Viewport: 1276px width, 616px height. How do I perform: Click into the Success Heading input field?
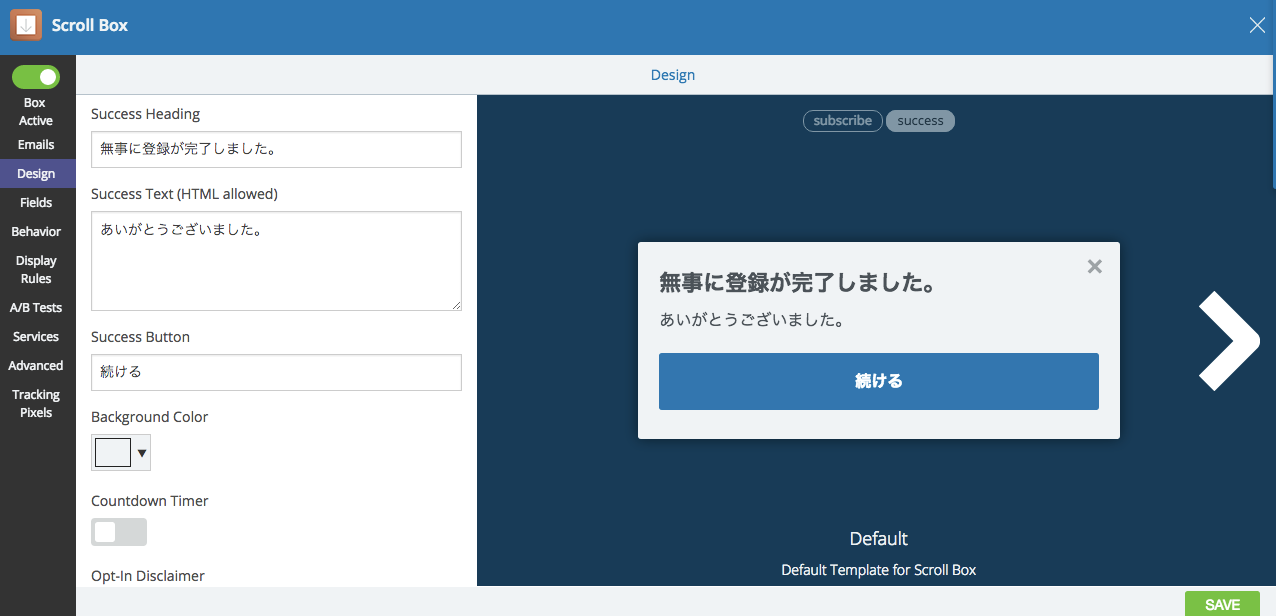click(276, 149)
